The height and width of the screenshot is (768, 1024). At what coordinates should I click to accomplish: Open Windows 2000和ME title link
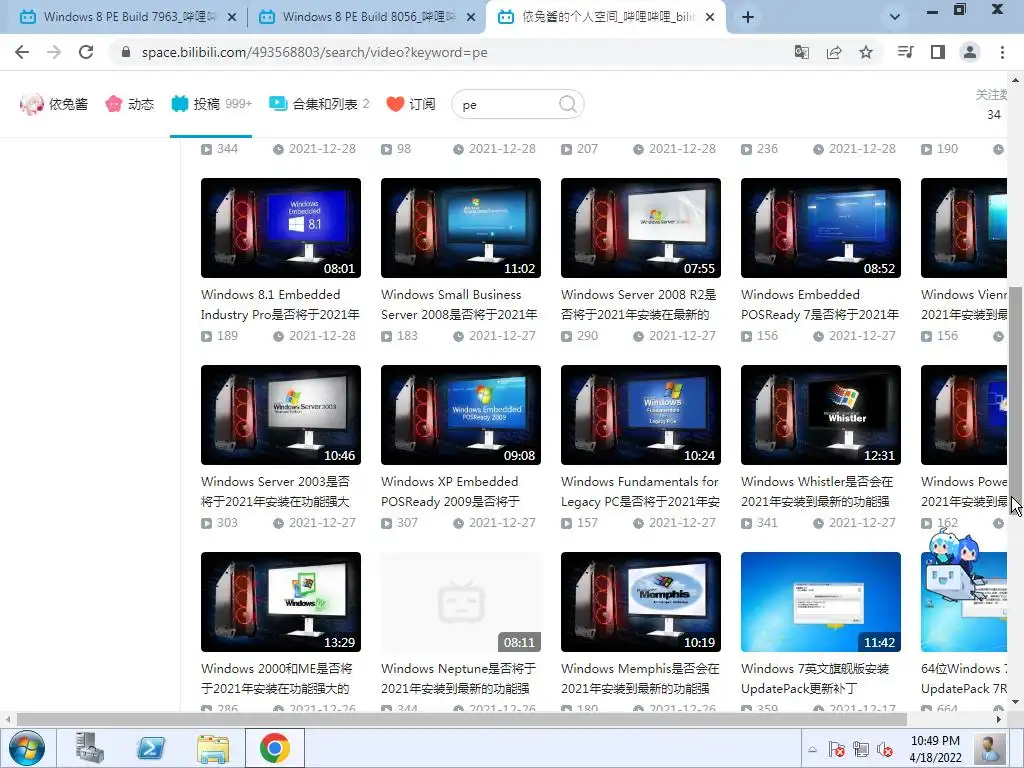pos(277,678)
